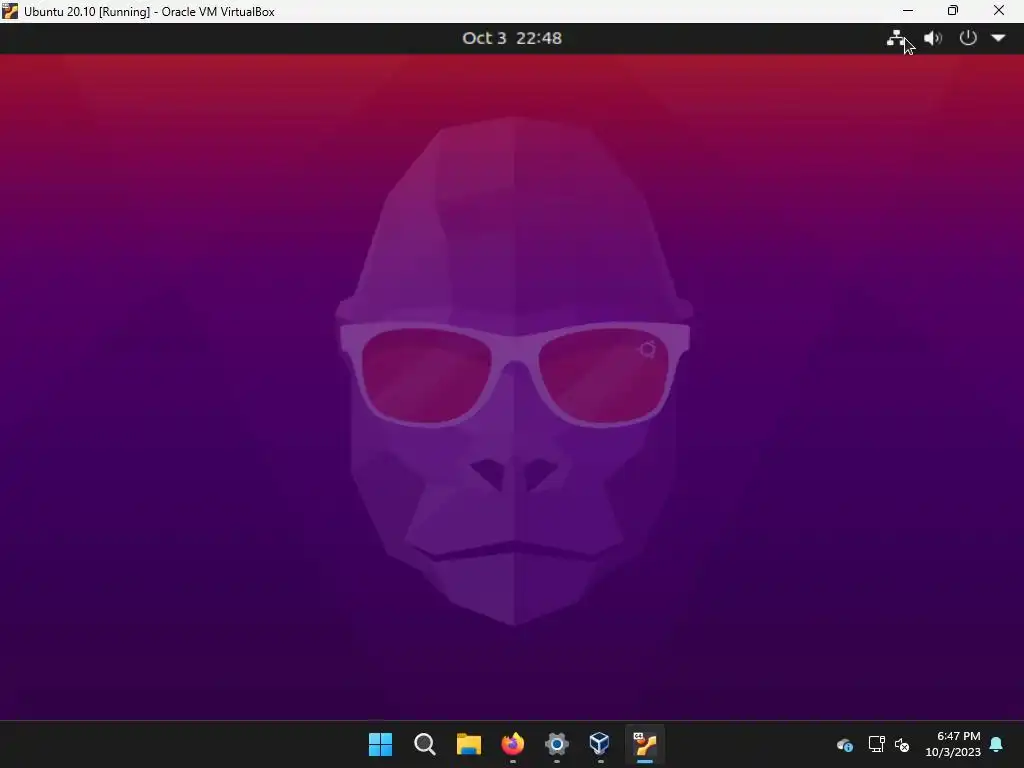Image resolution: width=1024 pixels, height=768 pixels.
Task: Open the Windows Start menu
Action: [x=380, y=744]
